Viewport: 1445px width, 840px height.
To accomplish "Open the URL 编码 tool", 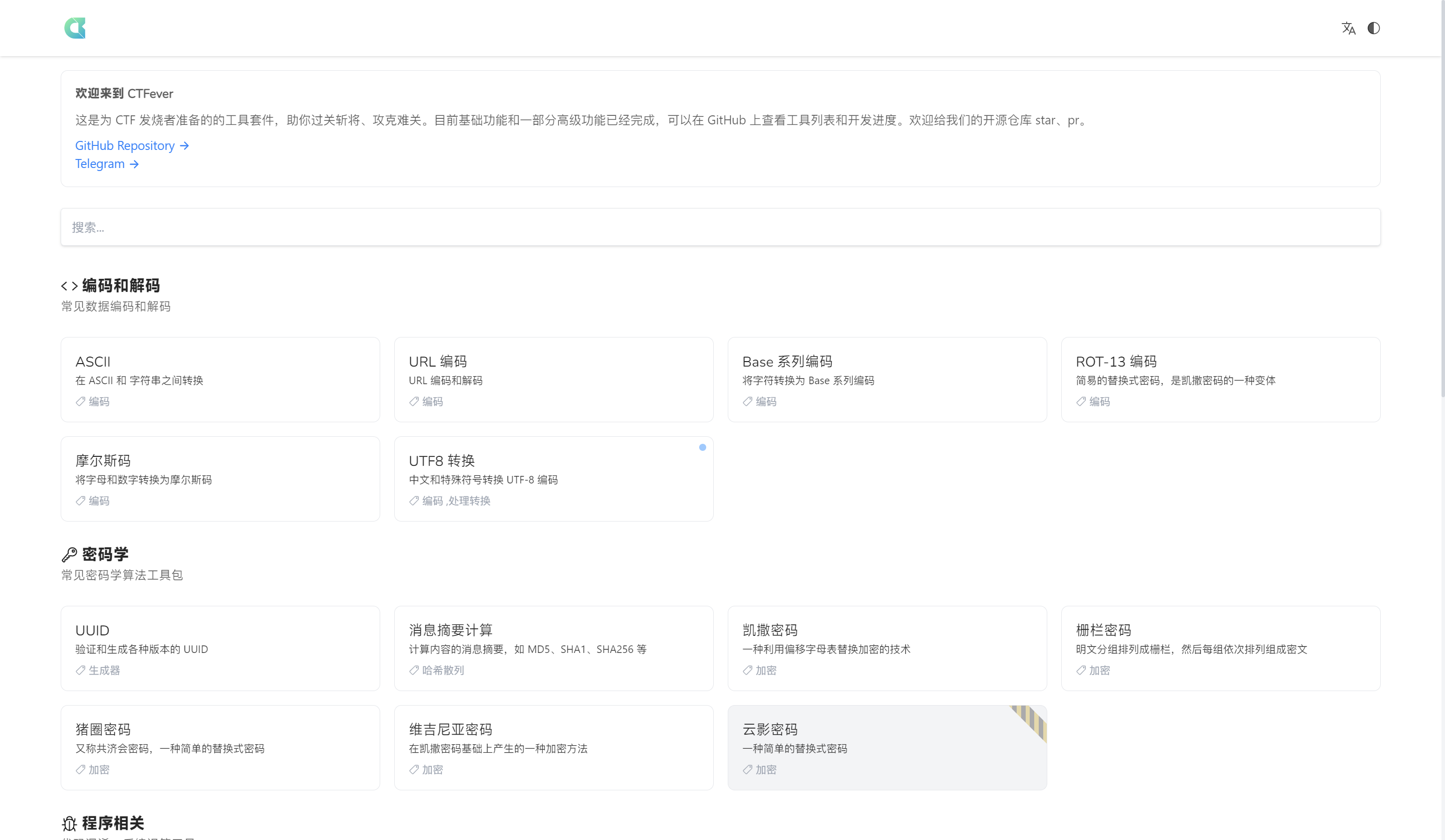I will (x=553, y=380).
